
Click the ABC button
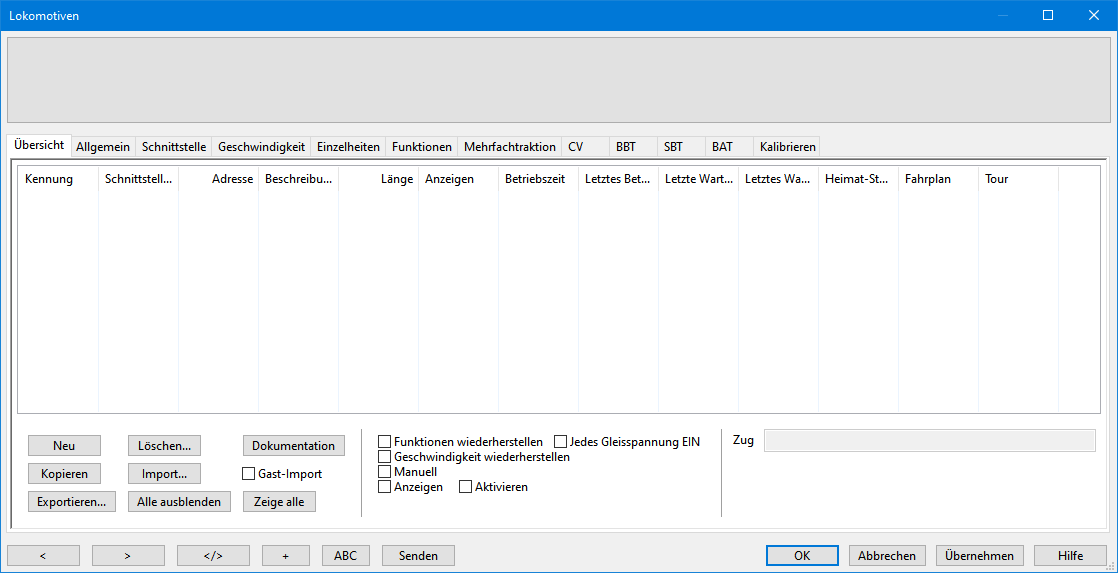[x=346, y=556]
